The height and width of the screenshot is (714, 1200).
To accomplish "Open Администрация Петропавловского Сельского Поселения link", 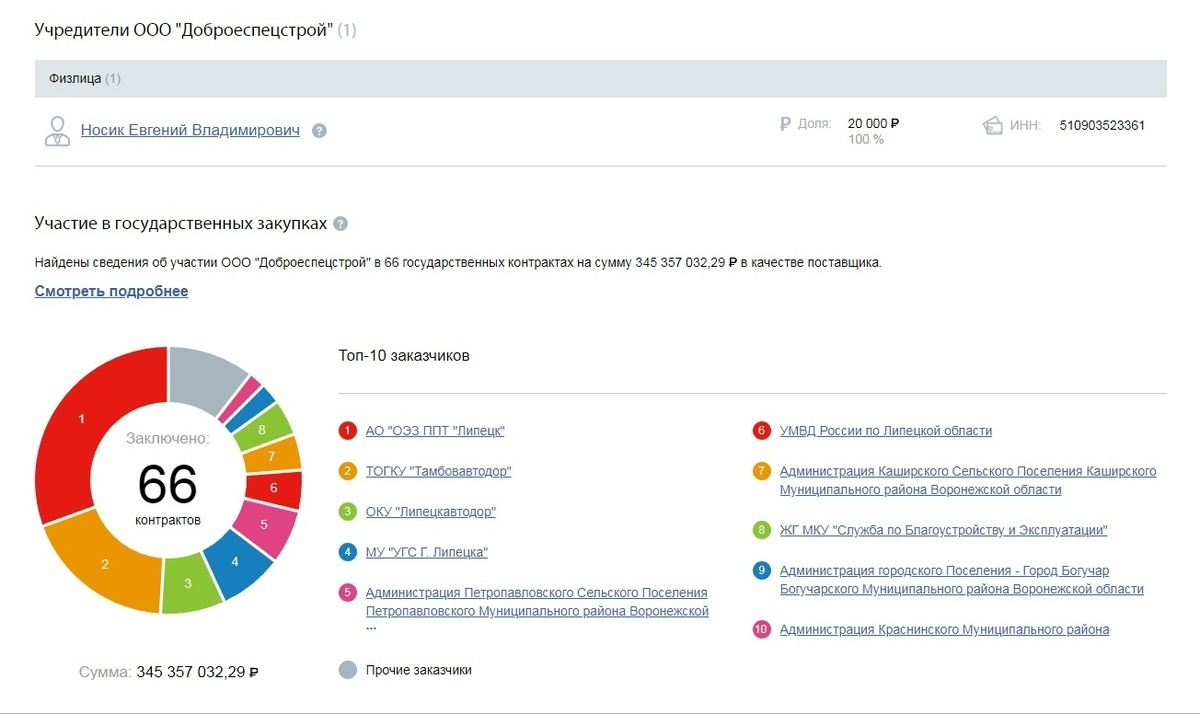I will point(537,602).
